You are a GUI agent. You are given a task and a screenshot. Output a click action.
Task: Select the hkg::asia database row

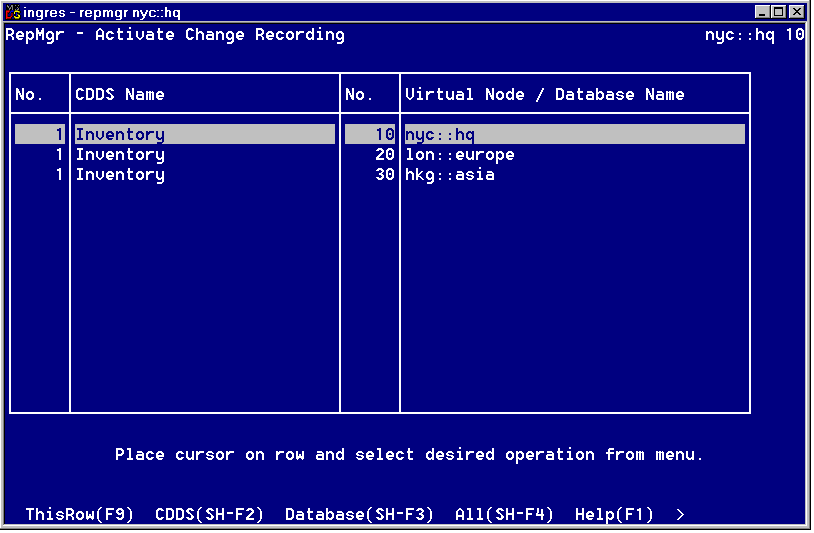(x=450, y=175)
